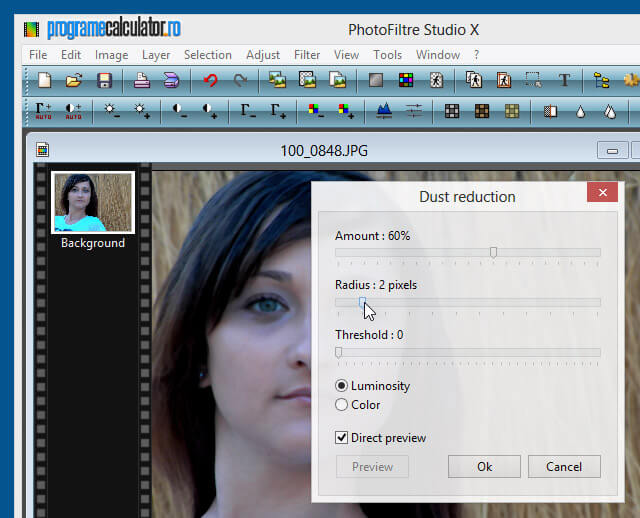This screenshot has width=640, height=518.
Task: Click the Show selection dashed rectangle icon
Action: 533,80
